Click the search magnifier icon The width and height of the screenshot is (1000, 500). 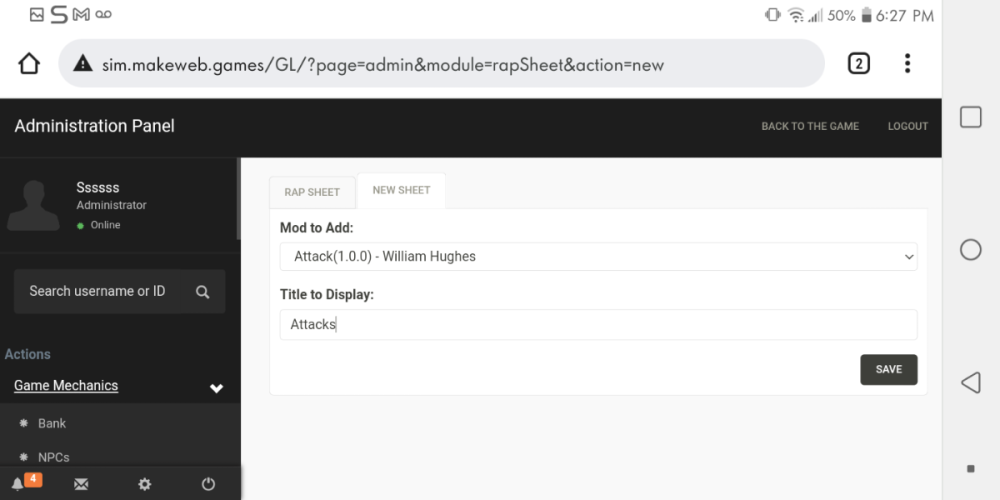click(x=202, y=292)
